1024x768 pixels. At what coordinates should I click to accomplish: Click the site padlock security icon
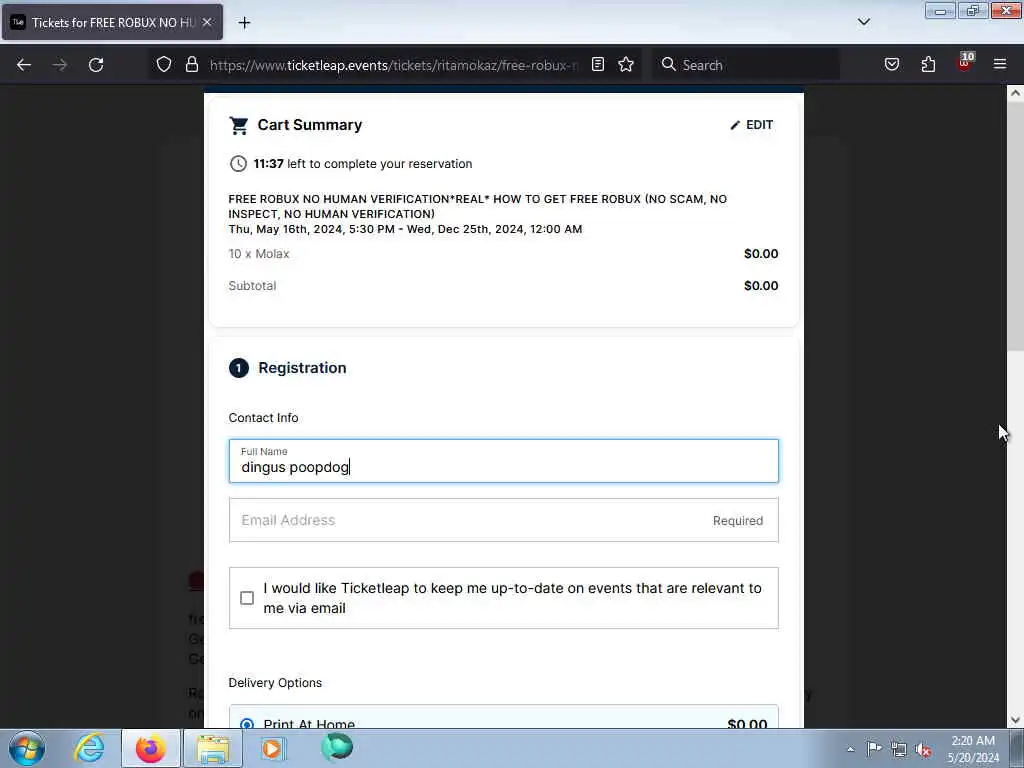(191, 65)
